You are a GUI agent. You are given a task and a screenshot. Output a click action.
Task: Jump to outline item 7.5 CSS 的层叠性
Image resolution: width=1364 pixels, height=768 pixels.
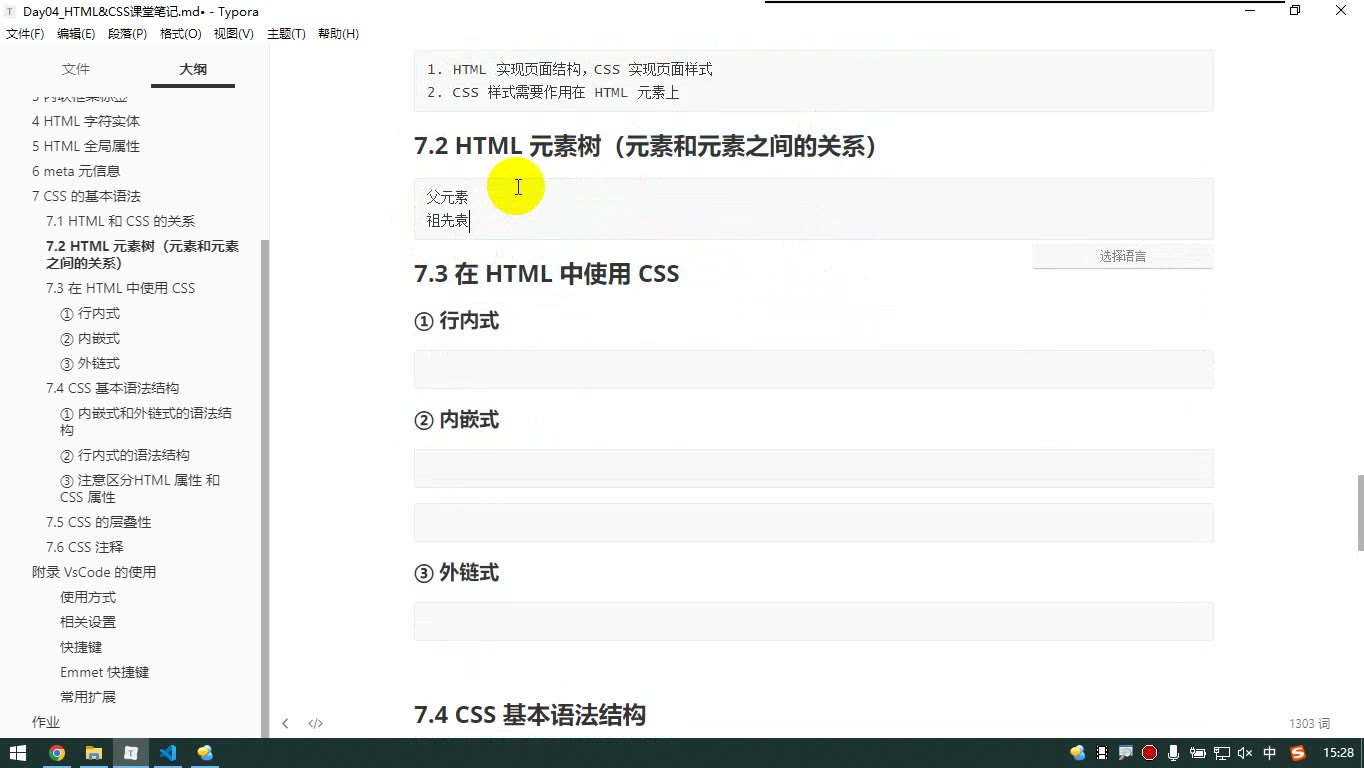[x=99, y=522]
